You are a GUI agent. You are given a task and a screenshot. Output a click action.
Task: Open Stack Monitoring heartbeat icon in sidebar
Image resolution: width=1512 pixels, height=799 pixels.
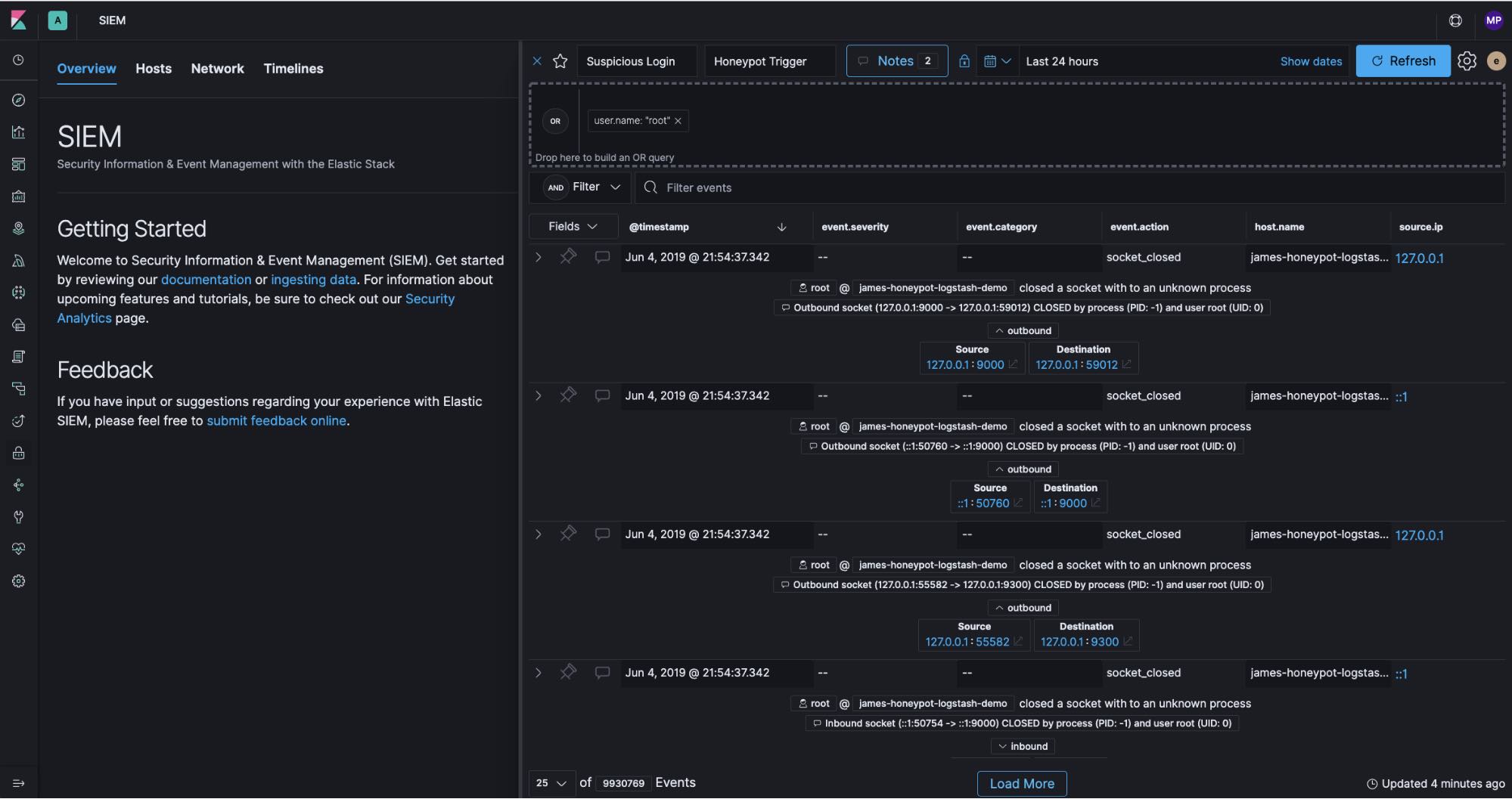click(x=19, y=549)
